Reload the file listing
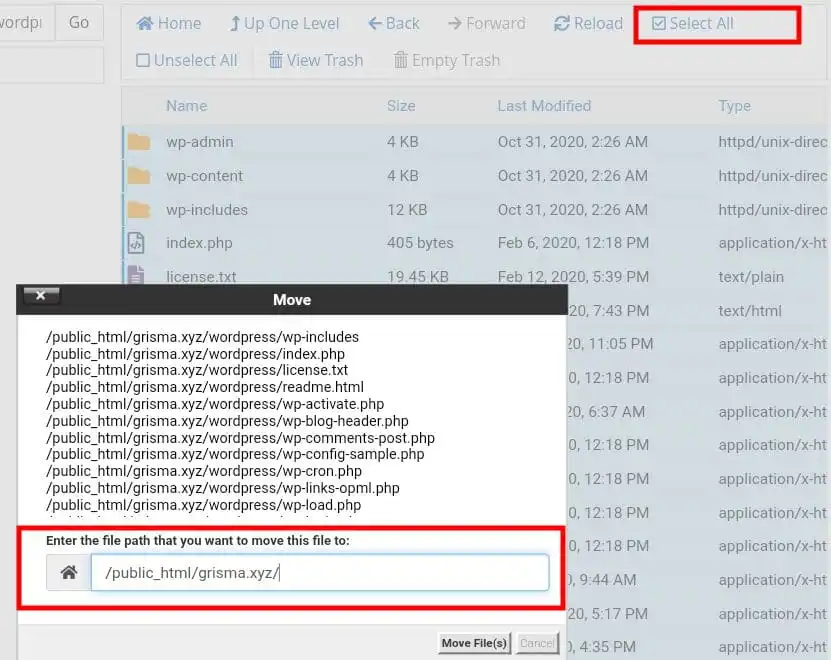831x660 pixels. [588, 23]
